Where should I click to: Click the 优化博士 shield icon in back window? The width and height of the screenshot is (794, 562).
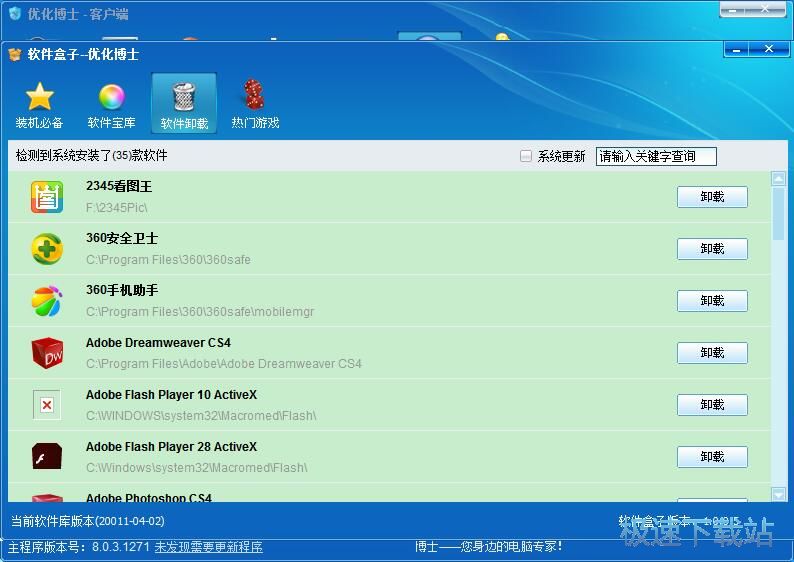pyautogui.click(x=15, y=14)
